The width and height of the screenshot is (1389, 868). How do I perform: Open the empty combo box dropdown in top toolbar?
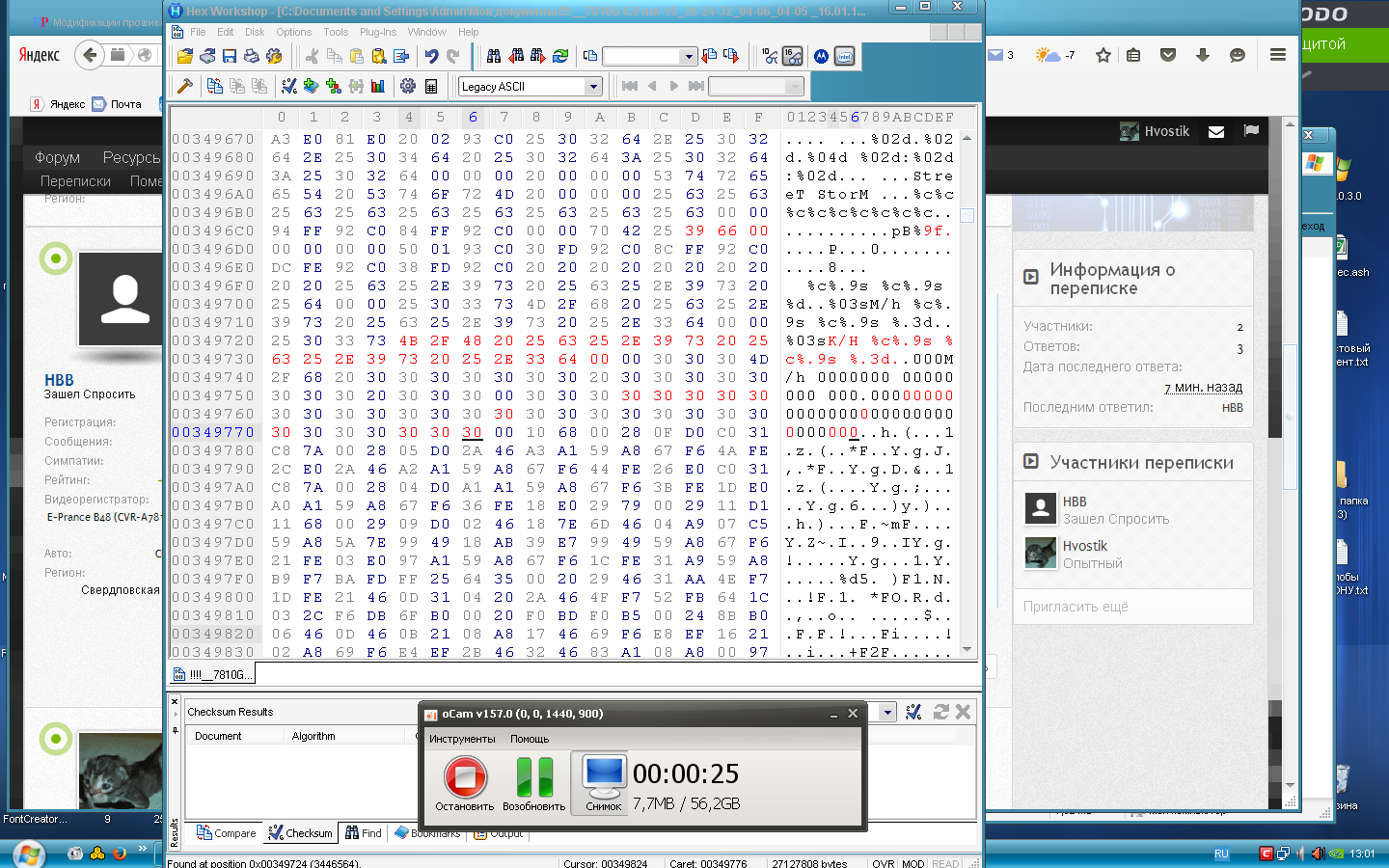click(688, 57)
